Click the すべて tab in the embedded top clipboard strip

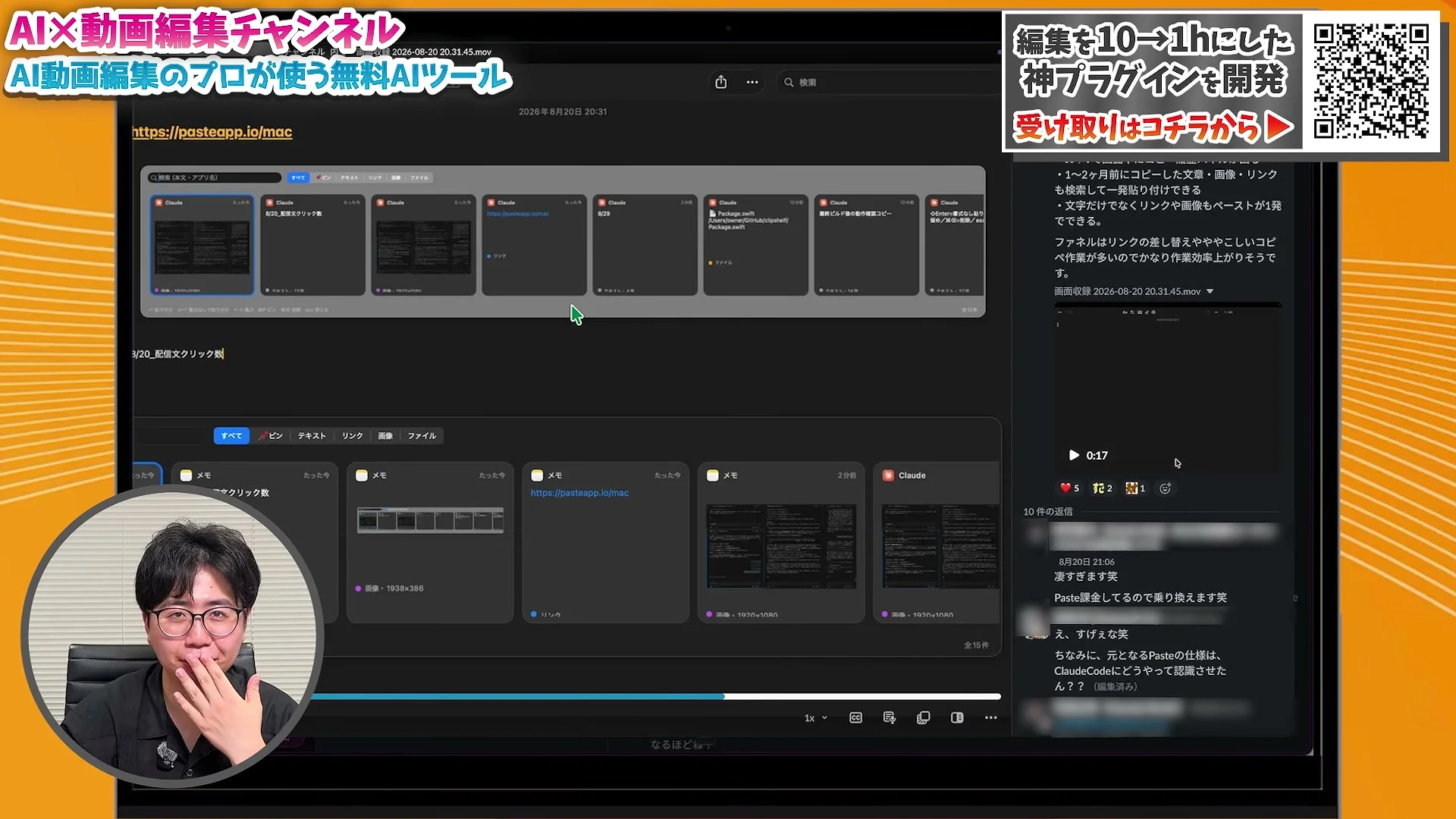298,177
